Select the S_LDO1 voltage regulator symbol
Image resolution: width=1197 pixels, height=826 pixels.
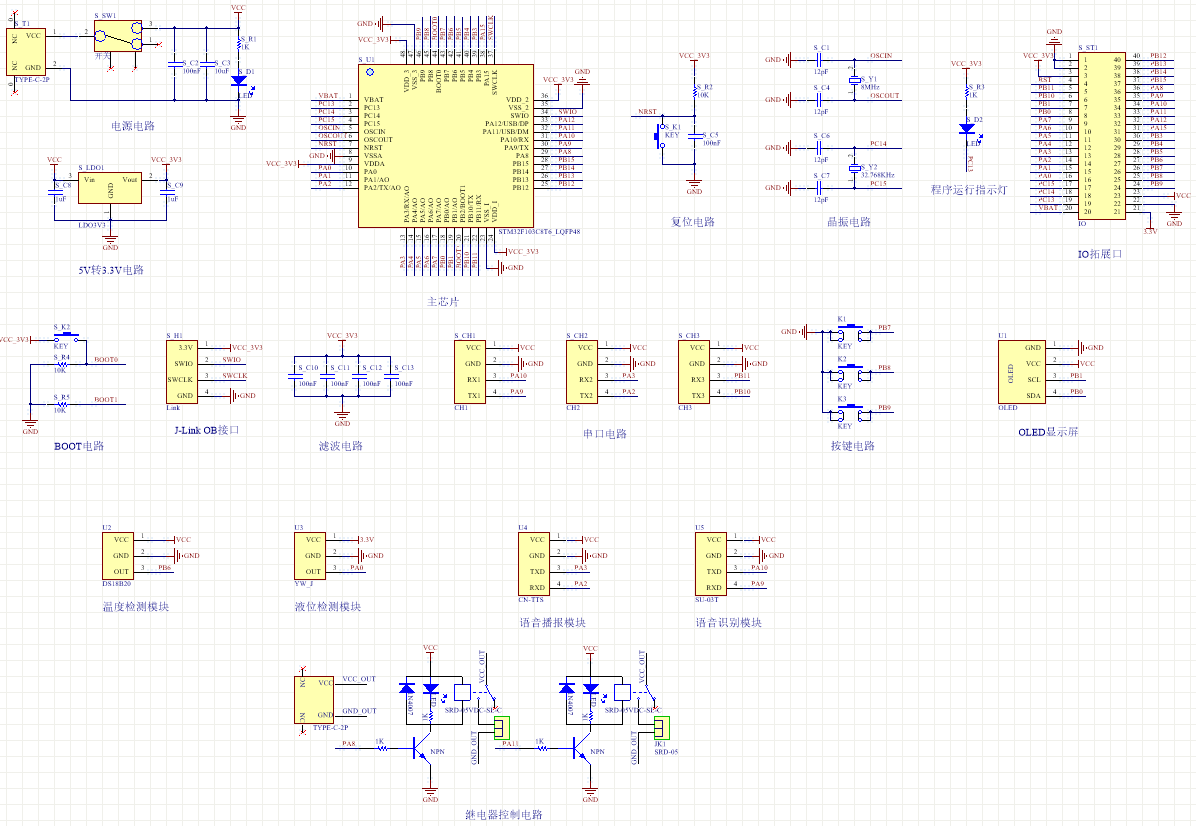click(110, 188)
